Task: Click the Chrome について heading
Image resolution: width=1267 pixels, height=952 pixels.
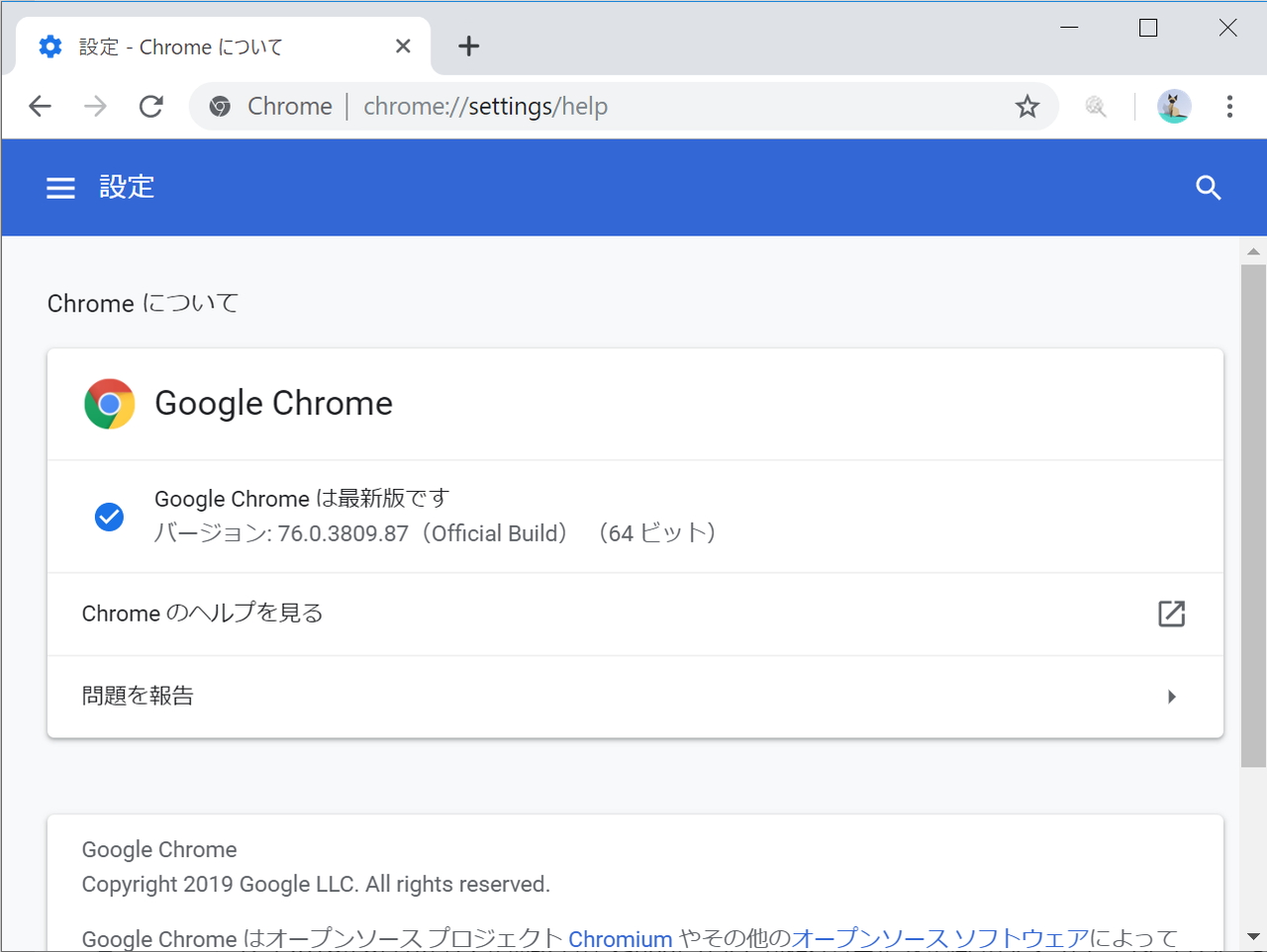Action: coord(144,303)
